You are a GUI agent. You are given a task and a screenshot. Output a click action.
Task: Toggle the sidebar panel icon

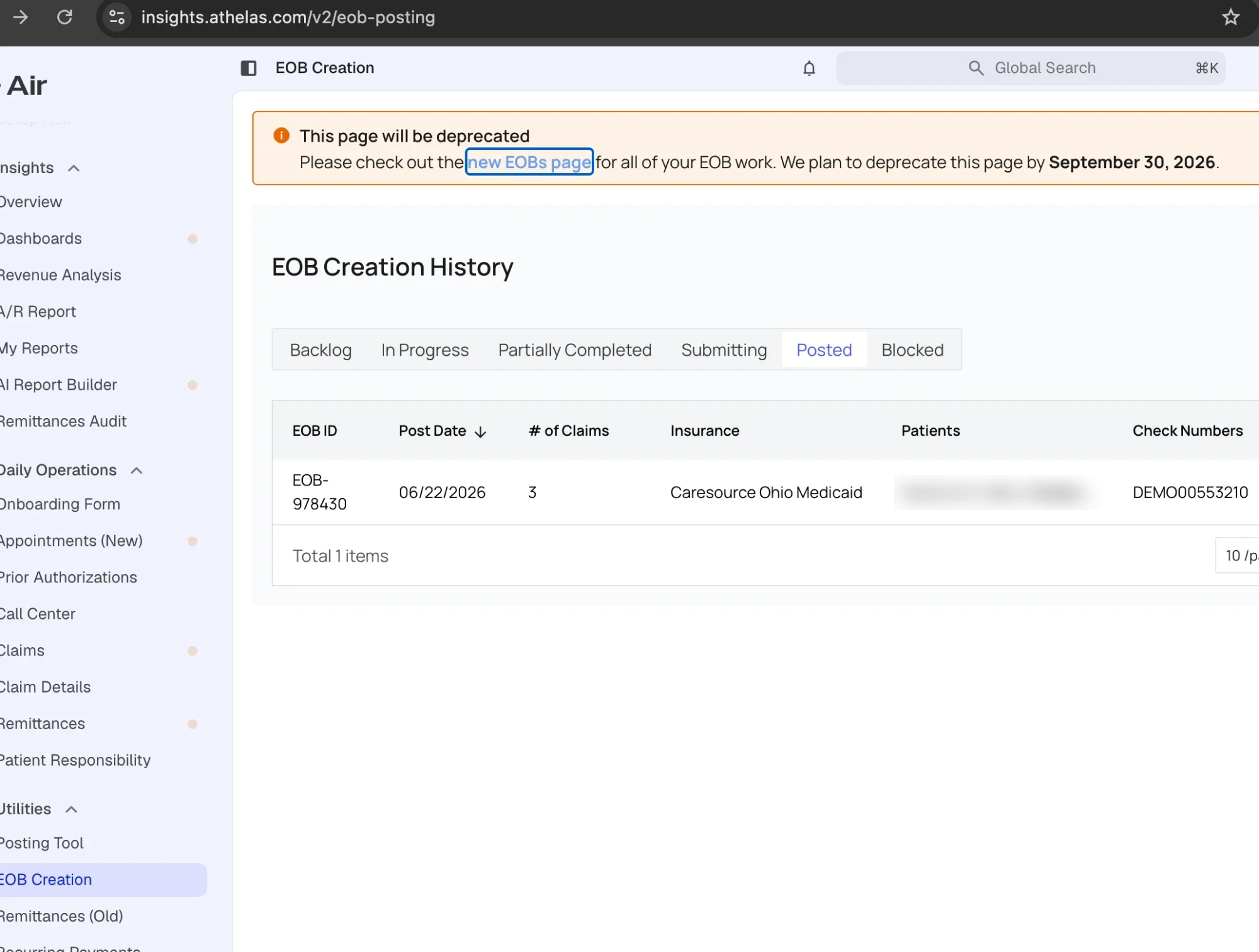click(x=249, y=68)
